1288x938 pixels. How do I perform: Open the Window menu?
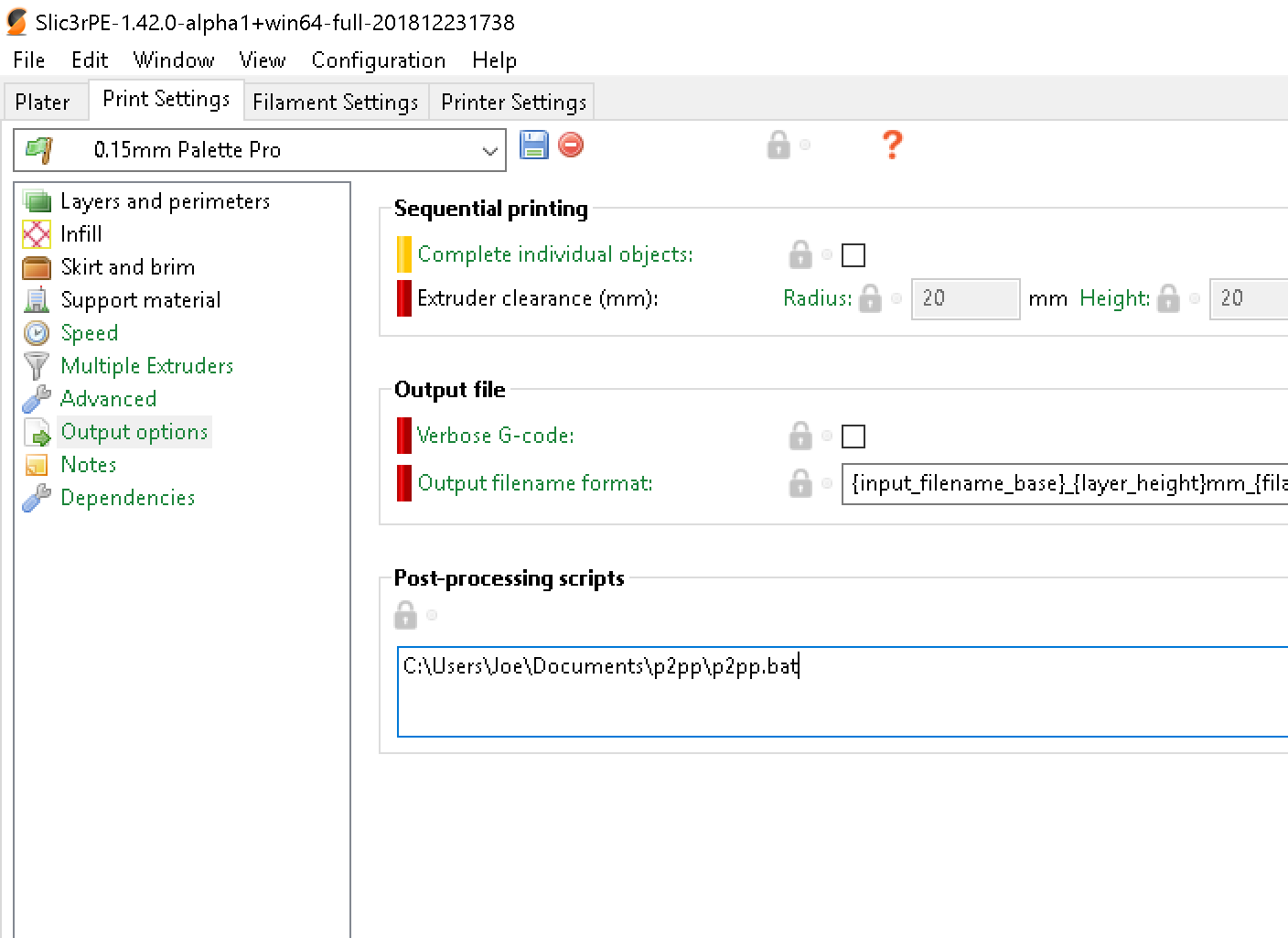tap(174, 60)
